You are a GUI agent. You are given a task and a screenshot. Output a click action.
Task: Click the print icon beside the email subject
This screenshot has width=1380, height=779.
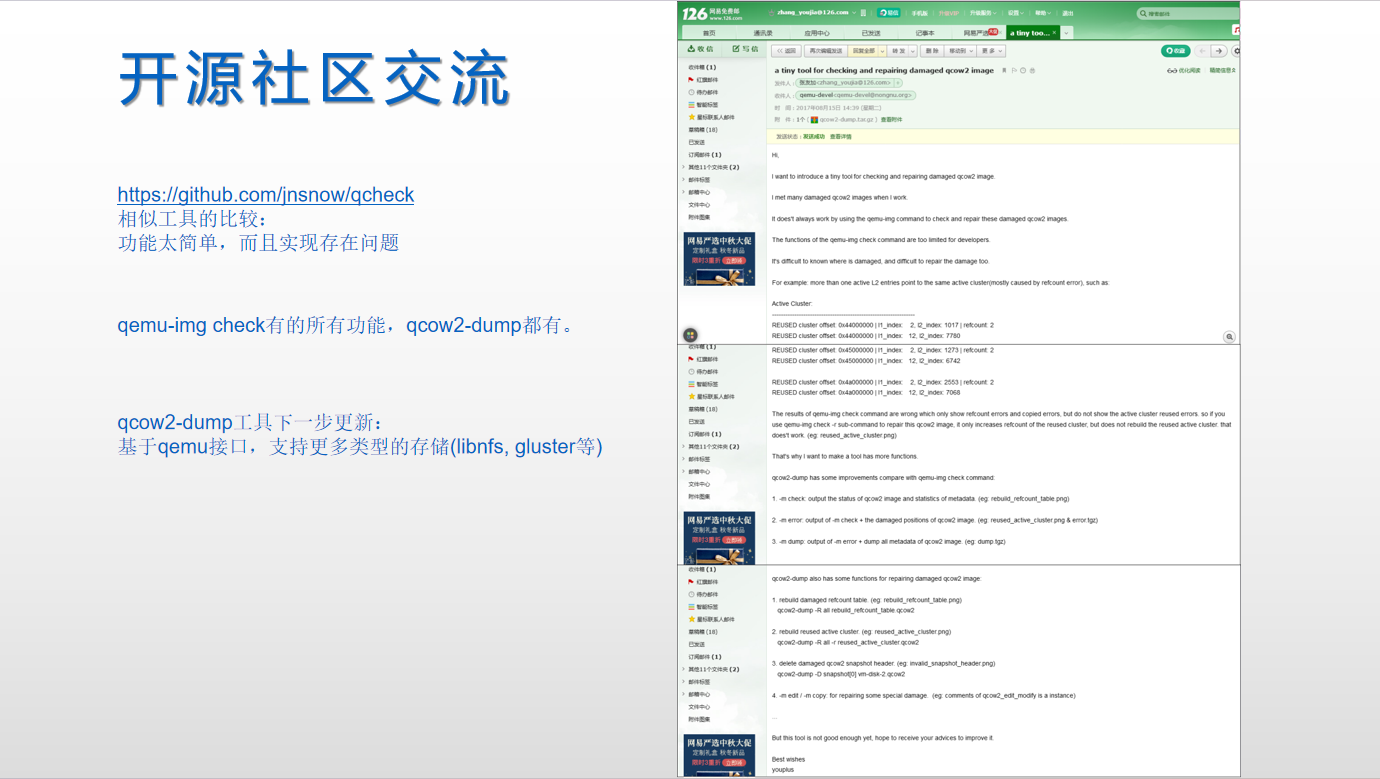click(1031, 70)
